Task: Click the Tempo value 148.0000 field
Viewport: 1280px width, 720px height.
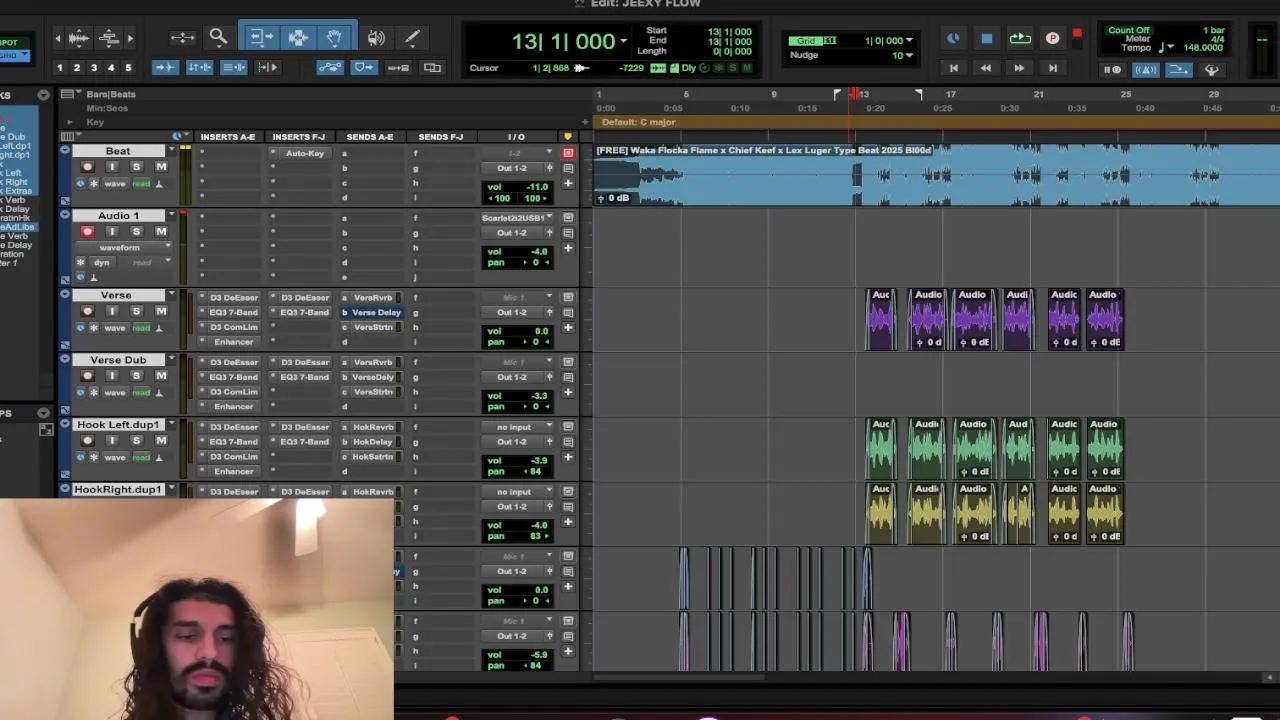Action: click(1203, 48)
